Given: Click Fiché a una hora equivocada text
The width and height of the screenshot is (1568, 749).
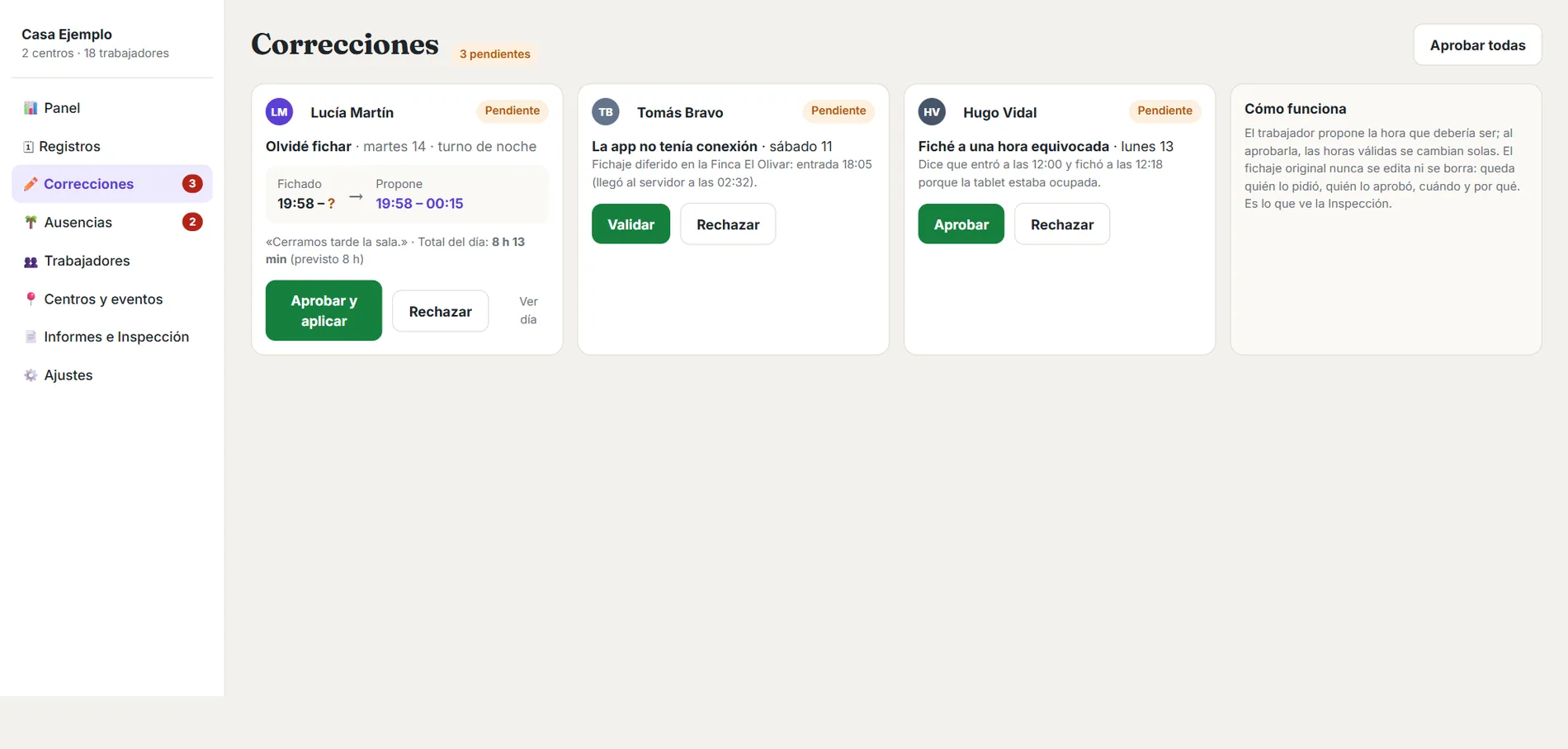Looking at the screenshot, I should pyautogui.click(x=1013, y=146).
